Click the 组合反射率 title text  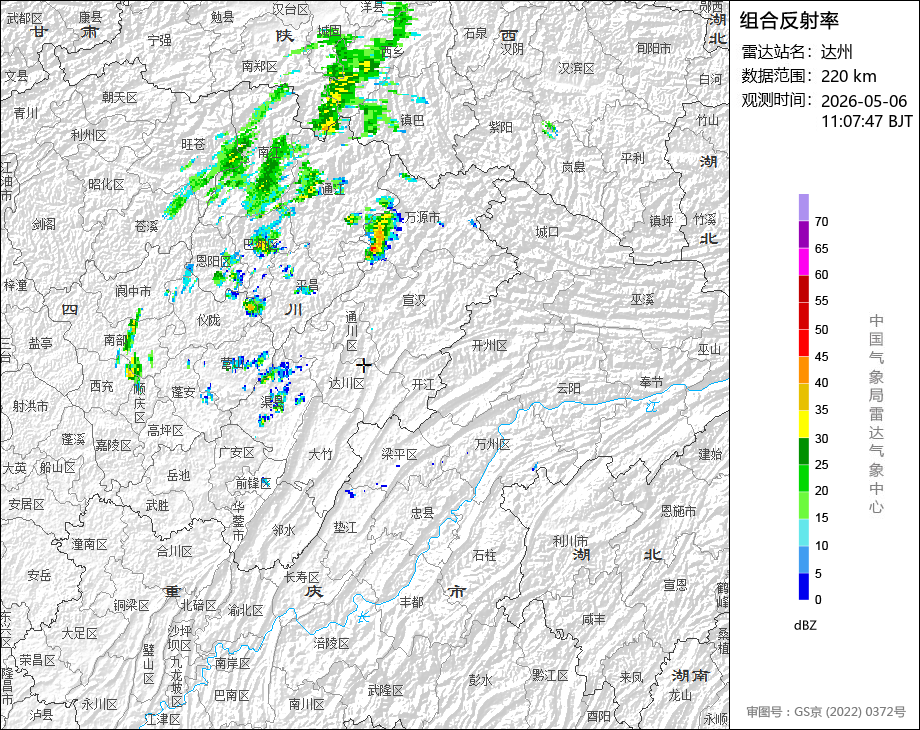(789, 21)
